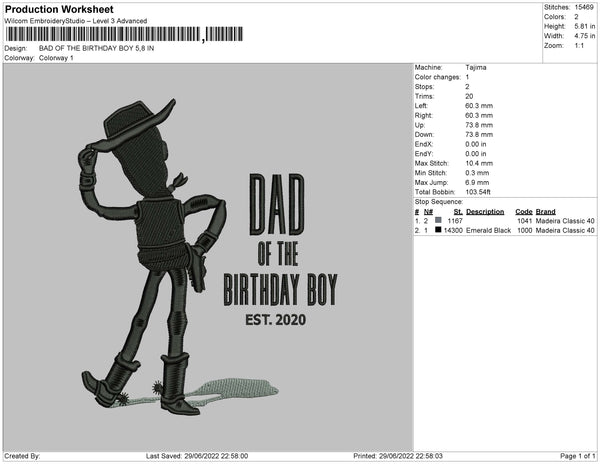
Task: Click the barcode at the top of the worksheet
Action: coord(124,34)
